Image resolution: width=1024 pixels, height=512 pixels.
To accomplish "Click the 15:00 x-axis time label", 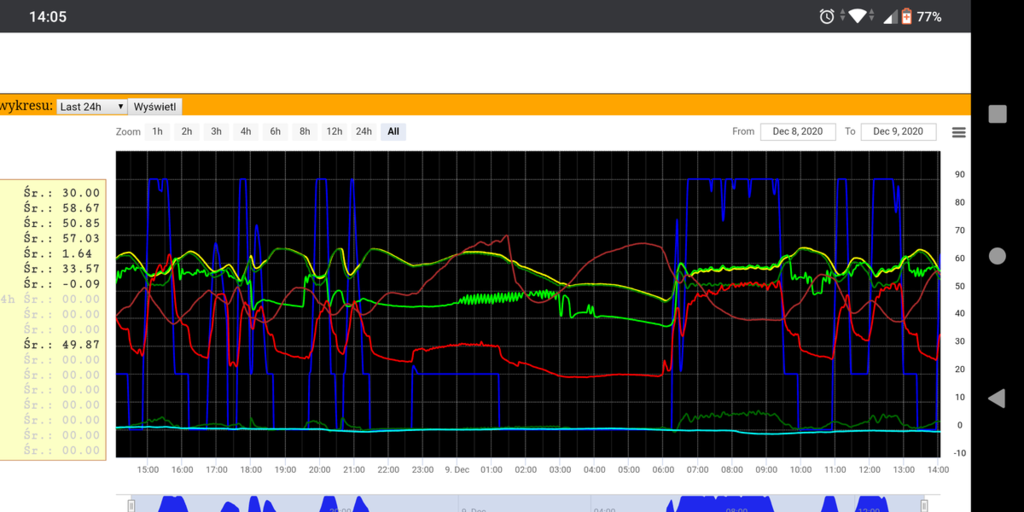I will 148,470.
